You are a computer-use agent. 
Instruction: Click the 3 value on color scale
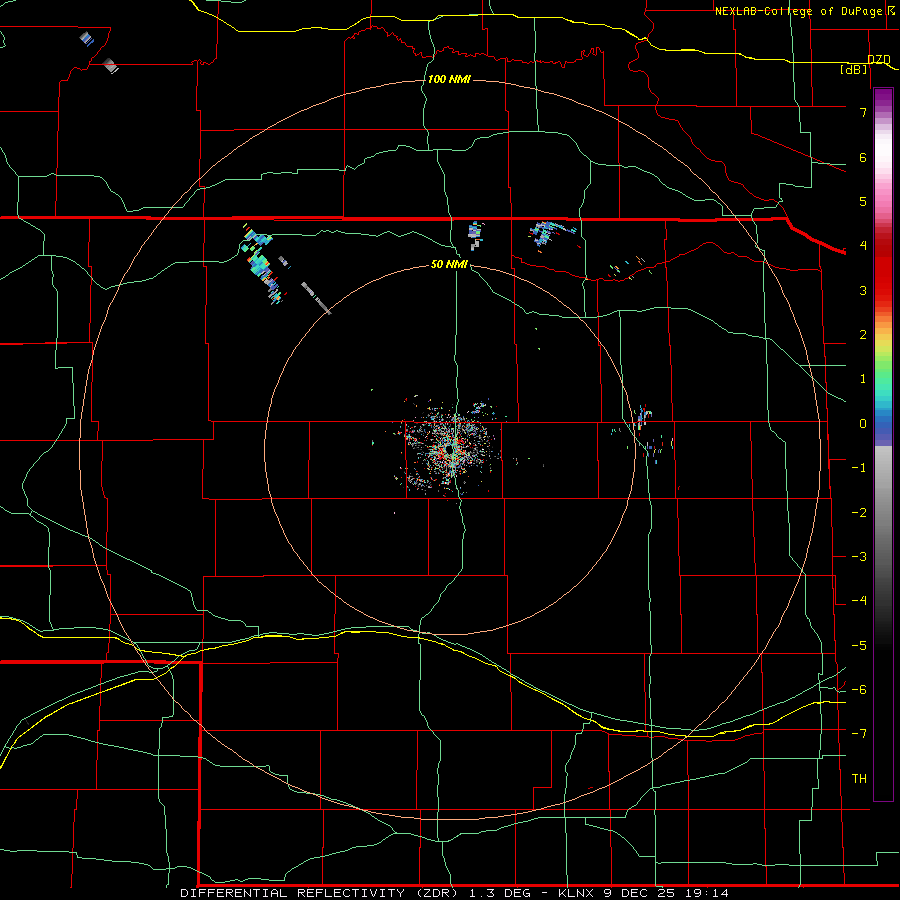click(x=863, y=290)
